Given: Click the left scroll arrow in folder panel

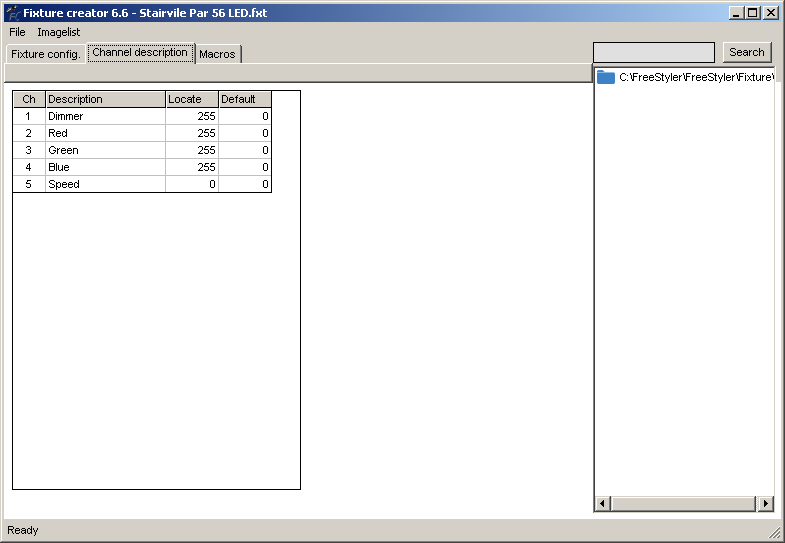Looking at the screenshot, I should (603, 503).
